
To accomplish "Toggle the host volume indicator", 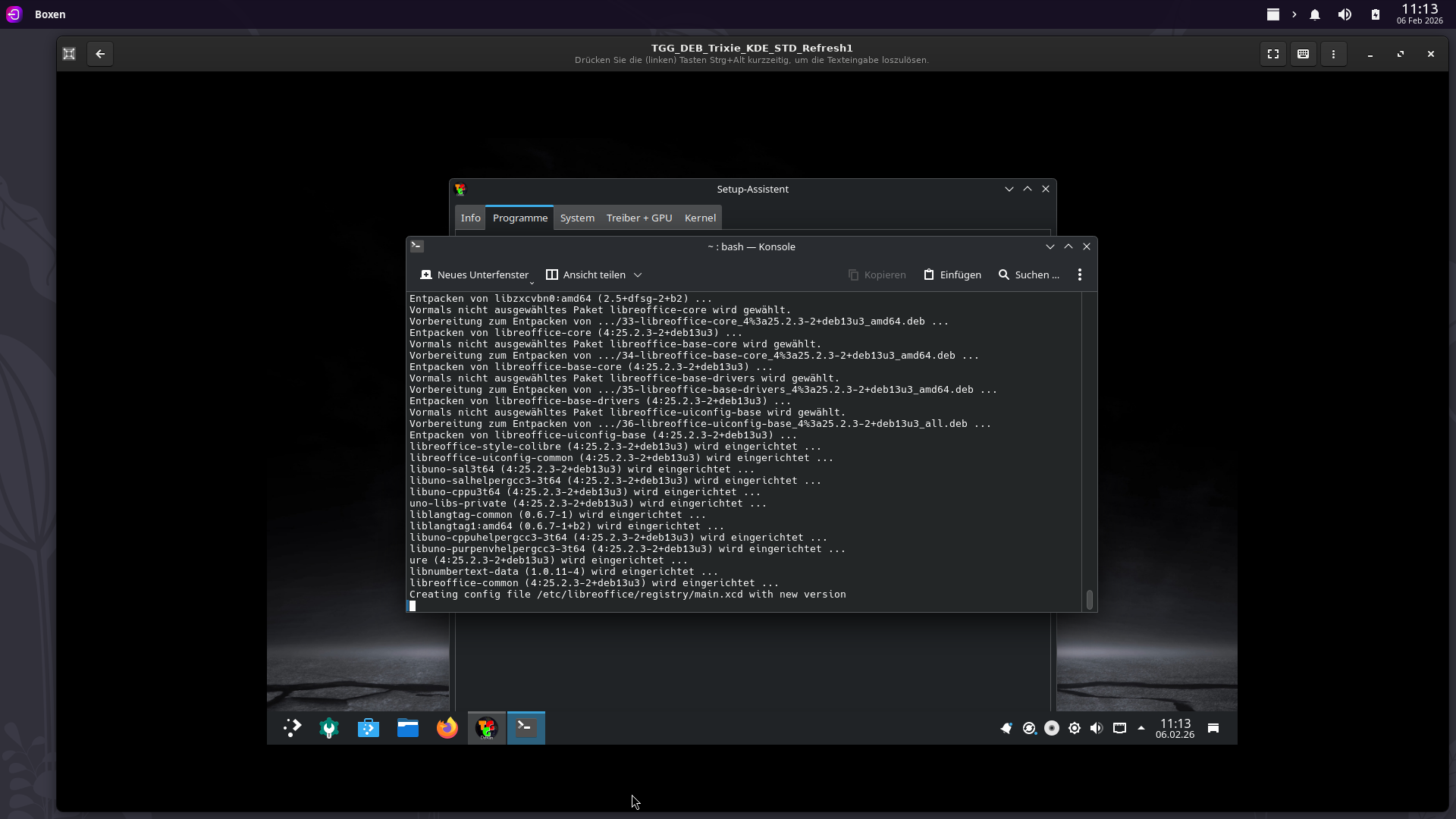I will pyautogui.click(x=1345, y=14).
